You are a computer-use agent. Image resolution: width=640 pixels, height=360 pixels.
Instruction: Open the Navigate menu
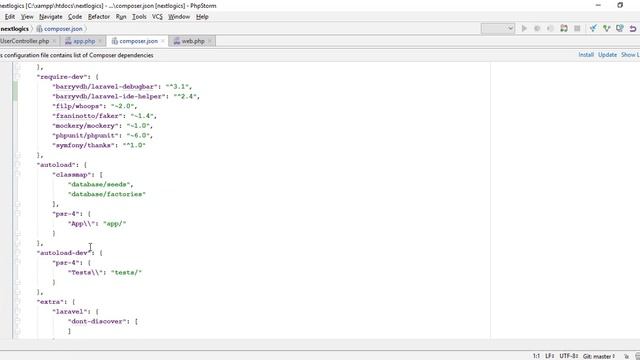(51, 17)
